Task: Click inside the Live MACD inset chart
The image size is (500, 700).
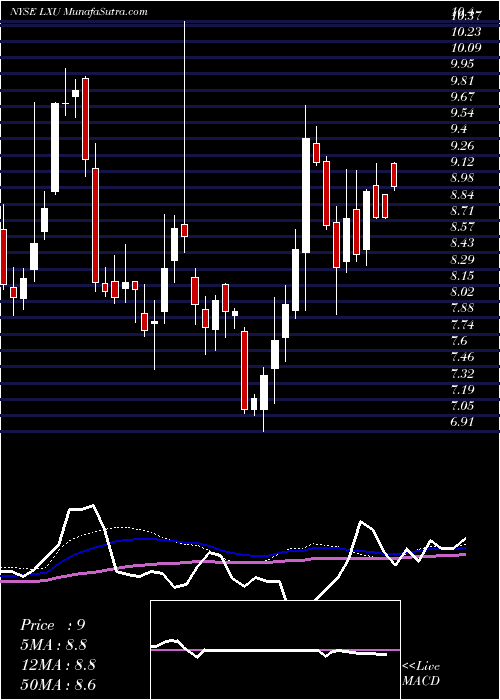Action: coord(275,650)
